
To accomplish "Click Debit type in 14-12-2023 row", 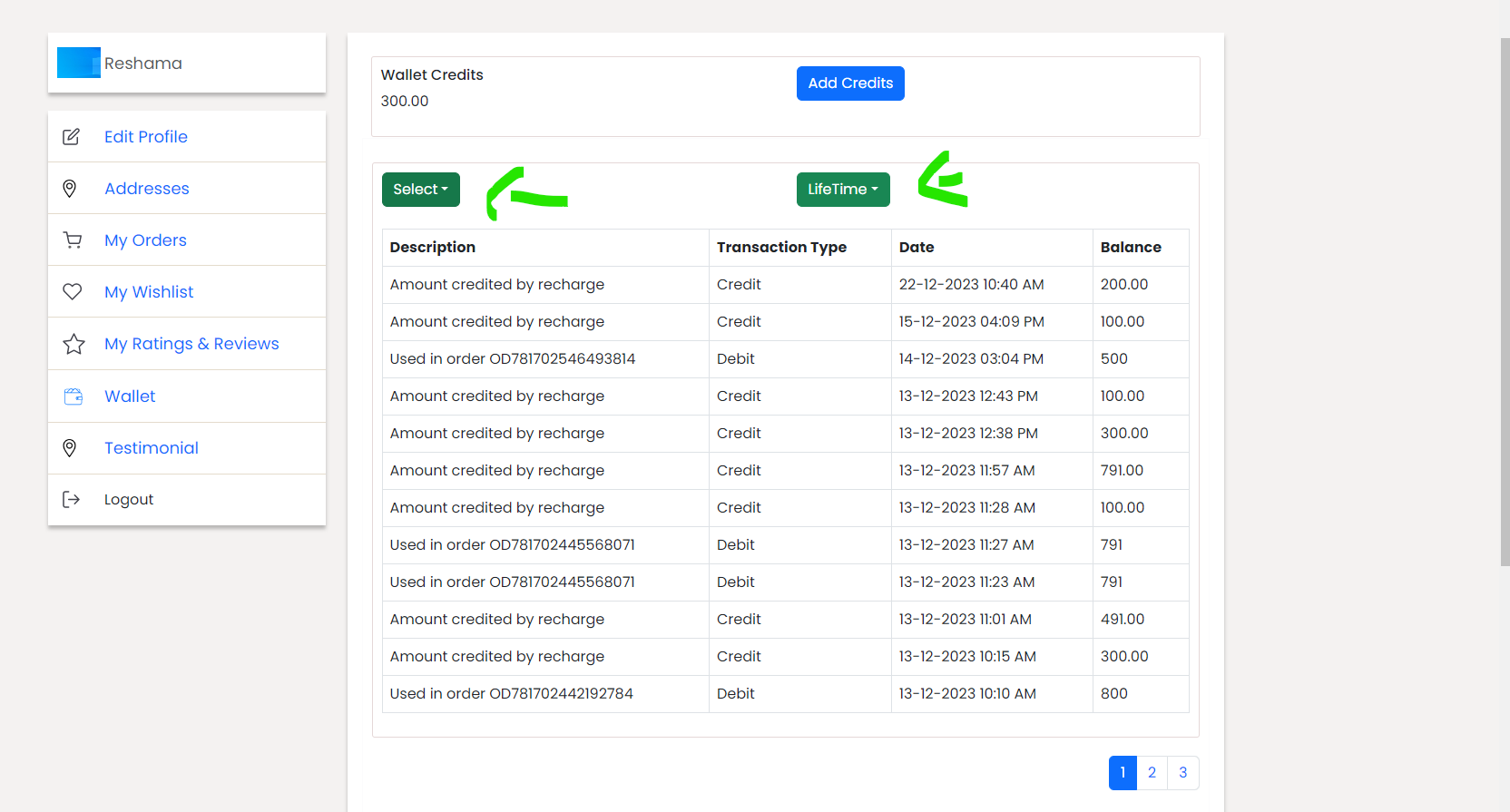I will [x=736, y=359].
